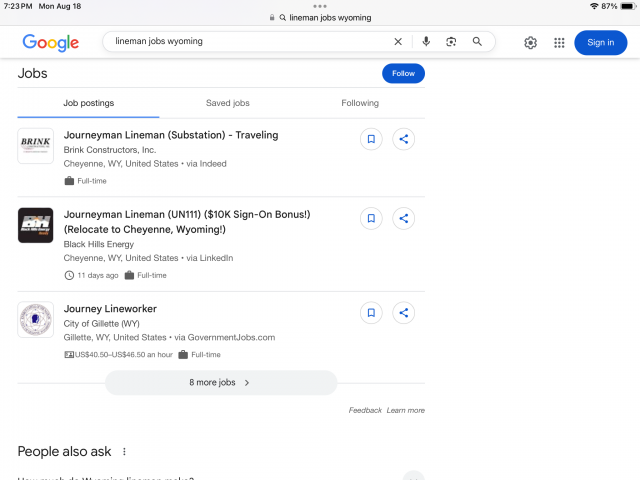Click the Black Hills Energy logo
The image size is (640, 480).
[36, 225]
